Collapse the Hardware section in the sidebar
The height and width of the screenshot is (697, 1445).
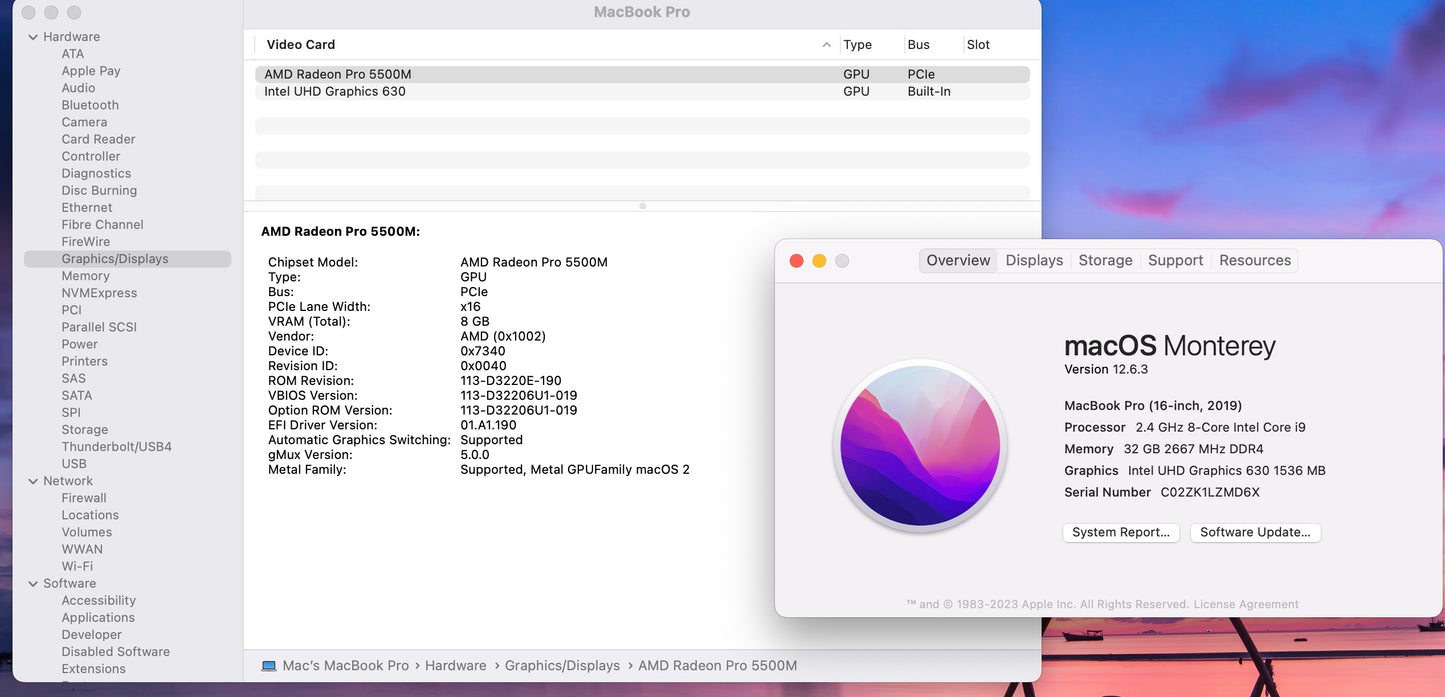click(x=33, y=36)
